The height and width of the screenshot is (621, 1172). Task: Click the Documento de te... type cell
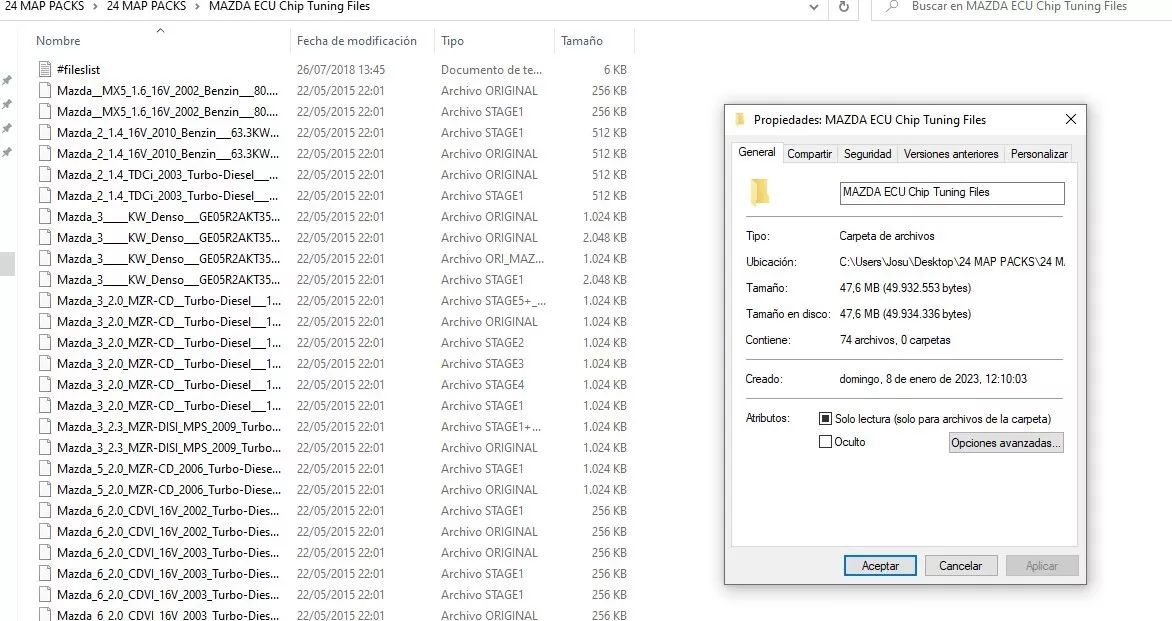(x=491, y=69)
